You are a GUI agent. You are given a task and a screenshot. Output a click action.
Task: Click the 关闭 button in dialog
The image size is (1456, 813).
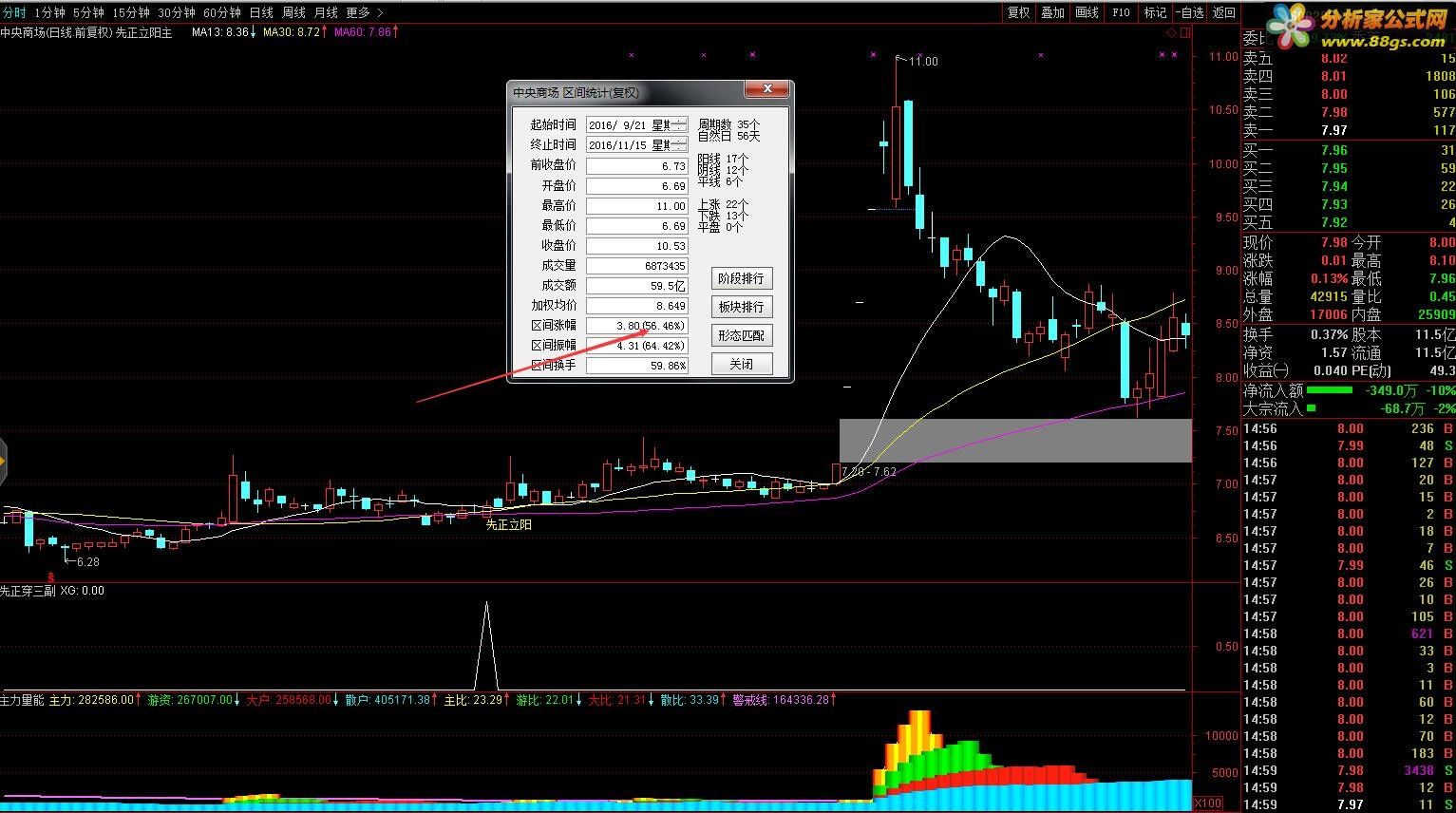click(741, 364)
